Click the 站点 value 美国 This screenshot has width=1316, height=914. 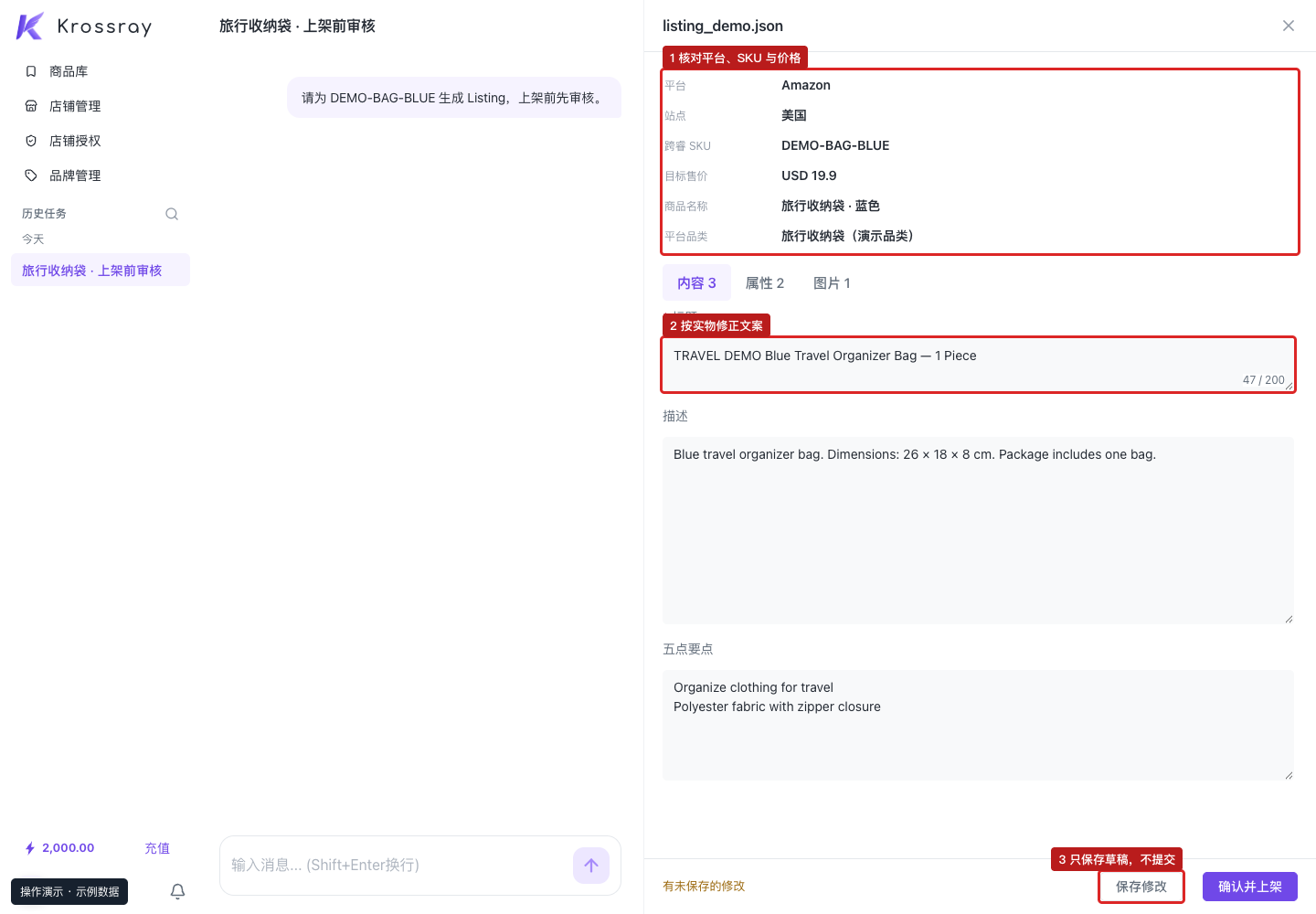(x=794, y=115)
